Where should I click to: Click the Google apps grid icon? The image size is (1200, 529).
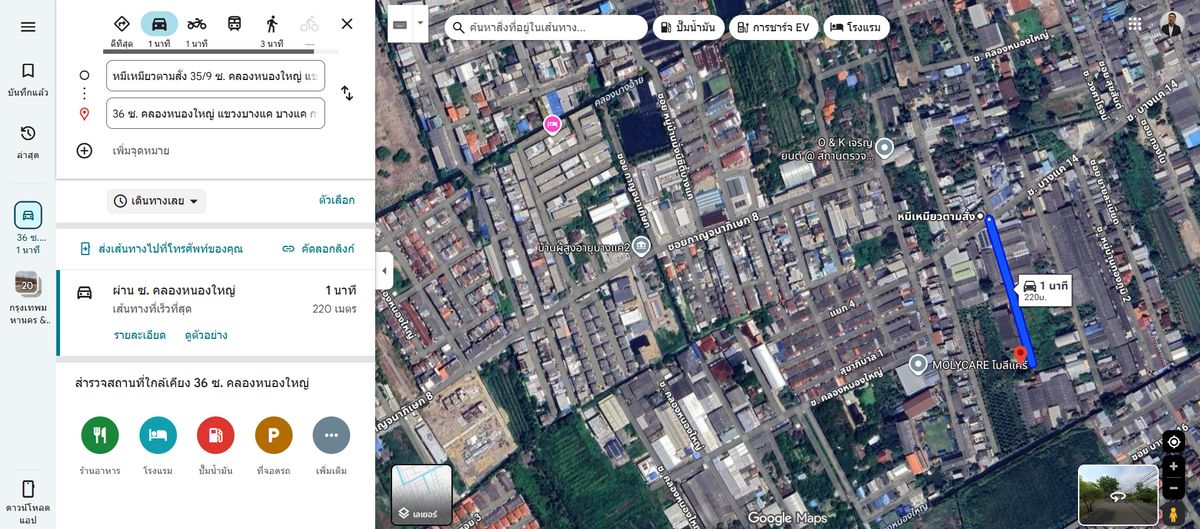tap(1134, 25)
